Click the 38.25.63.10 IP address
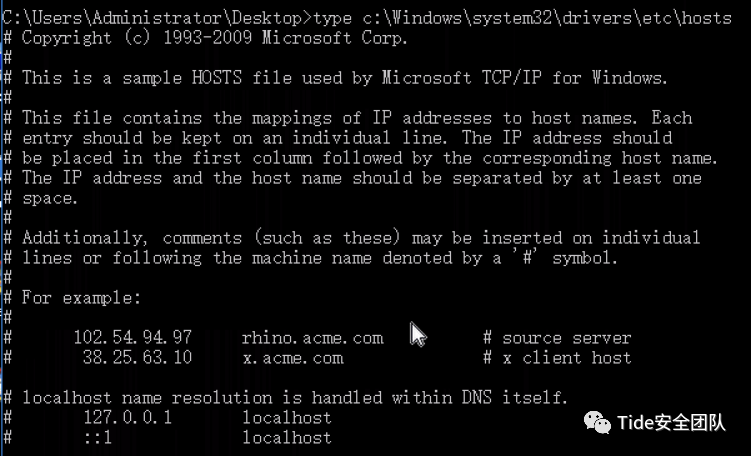 pyautogui.click(x=137, y=357)
